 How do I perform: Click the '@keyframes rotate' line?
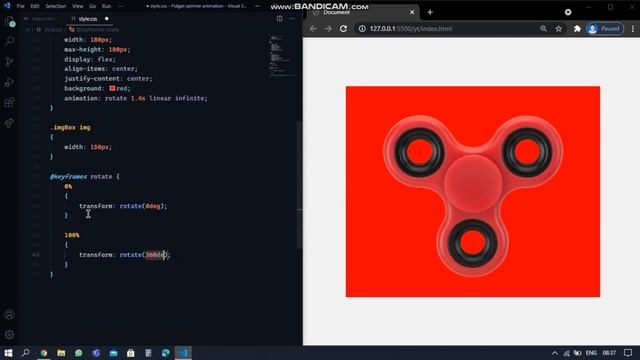click(84, 177)
